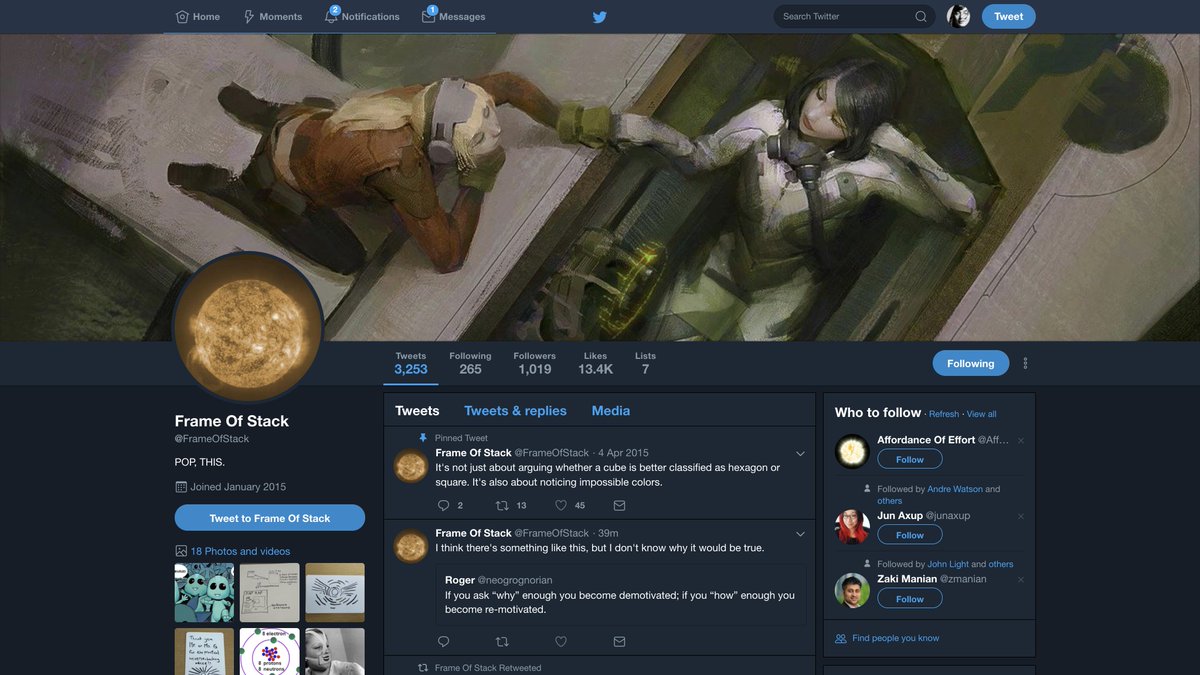Image resolution: width=1200 pixels, height=675 pixels.
Task: Like the pinned tweet
Action: (561, 505)
